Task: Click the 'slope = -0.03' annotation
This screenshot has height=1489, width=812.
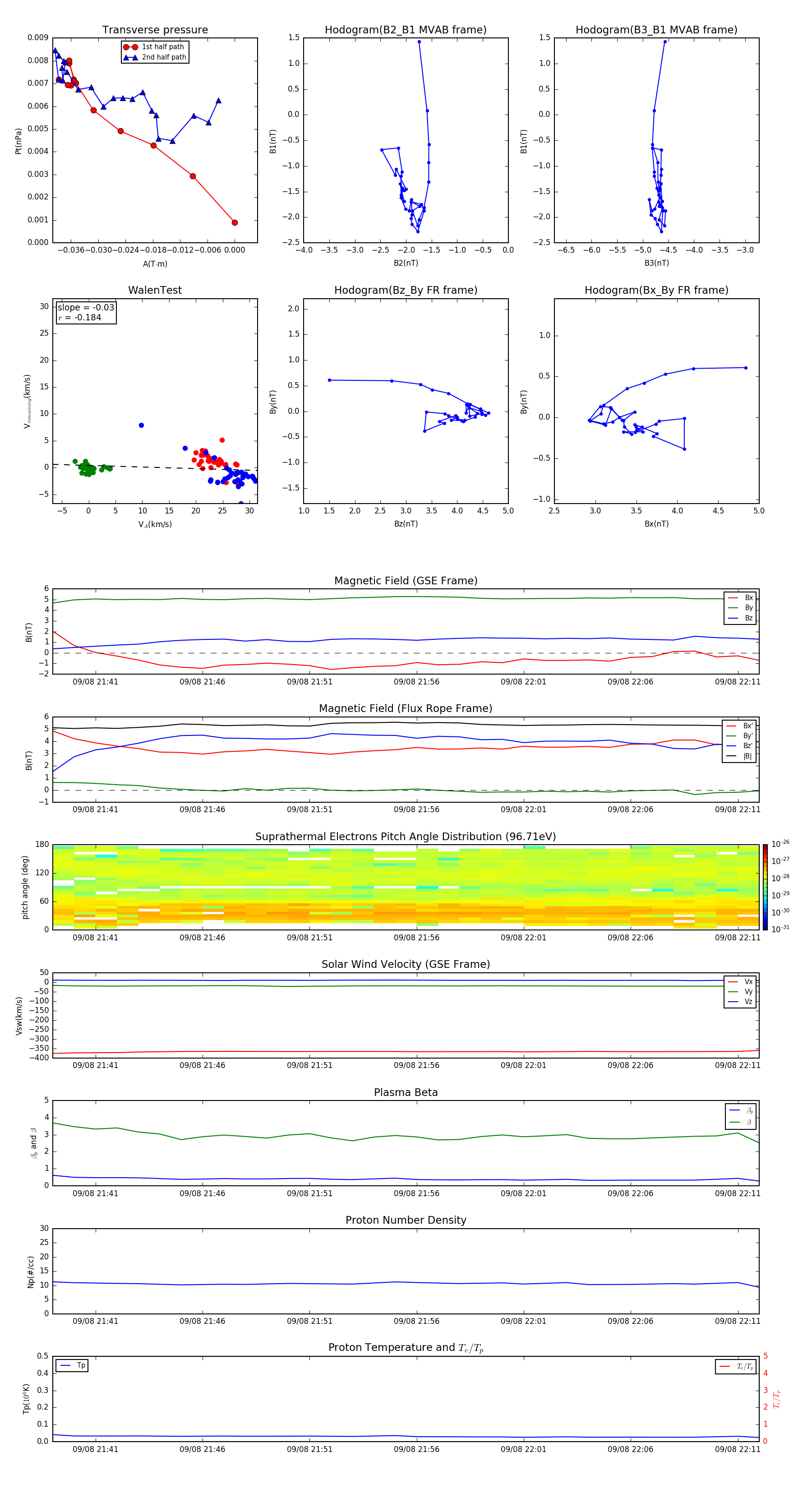Action: (86, 308)
